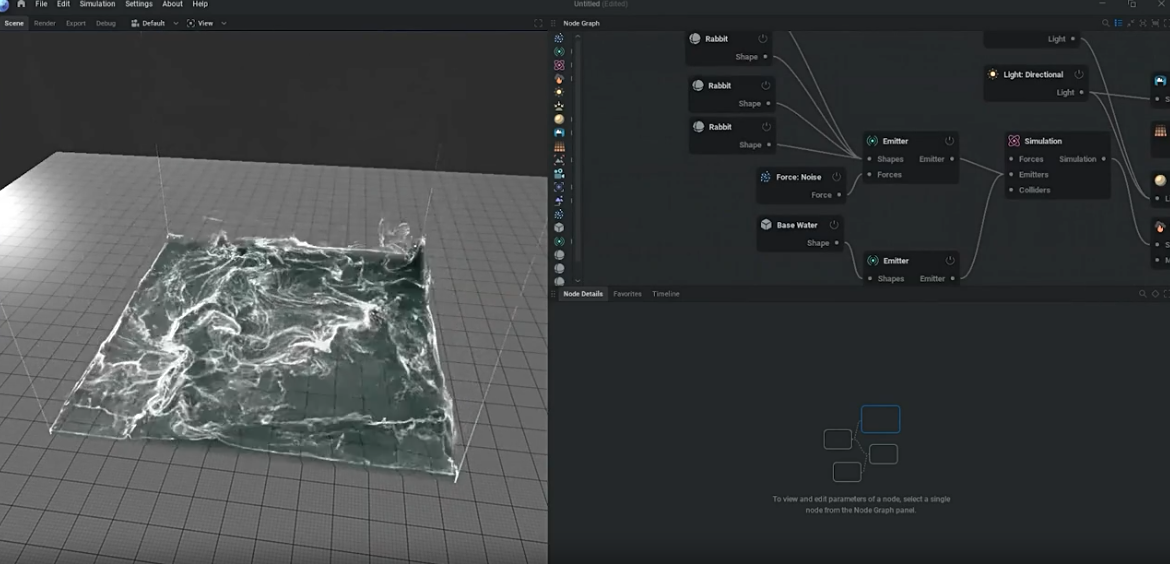
Task: Toggle the power button on the topmost Rabbit node
Action: [x=763, y=39]
